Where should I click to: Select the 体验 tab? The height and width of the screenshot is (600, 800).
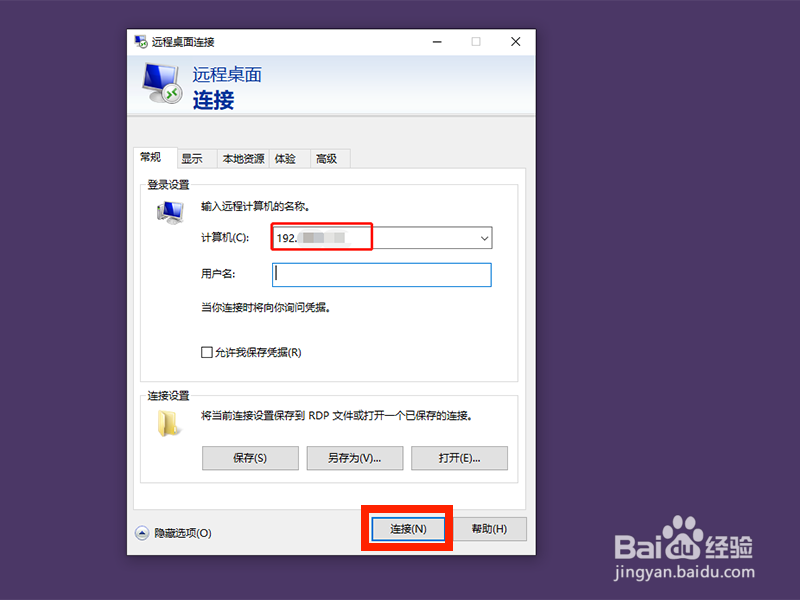click(285, 159)
